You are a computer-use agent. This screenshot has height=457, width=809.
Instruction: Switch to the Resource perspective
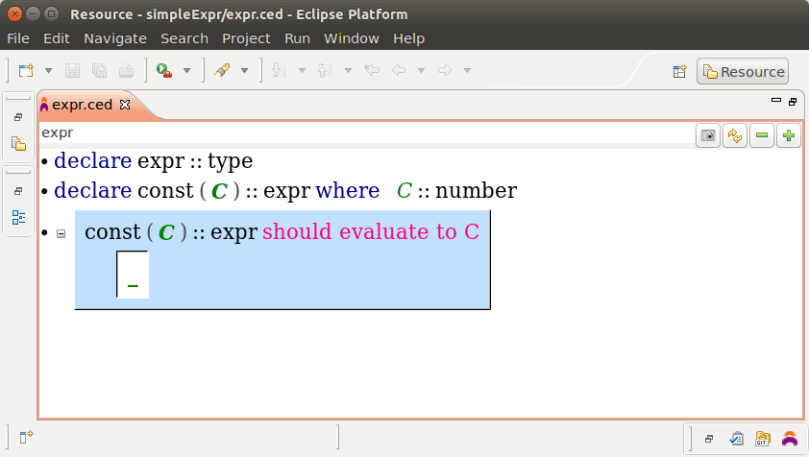click(x=743, y=71)
